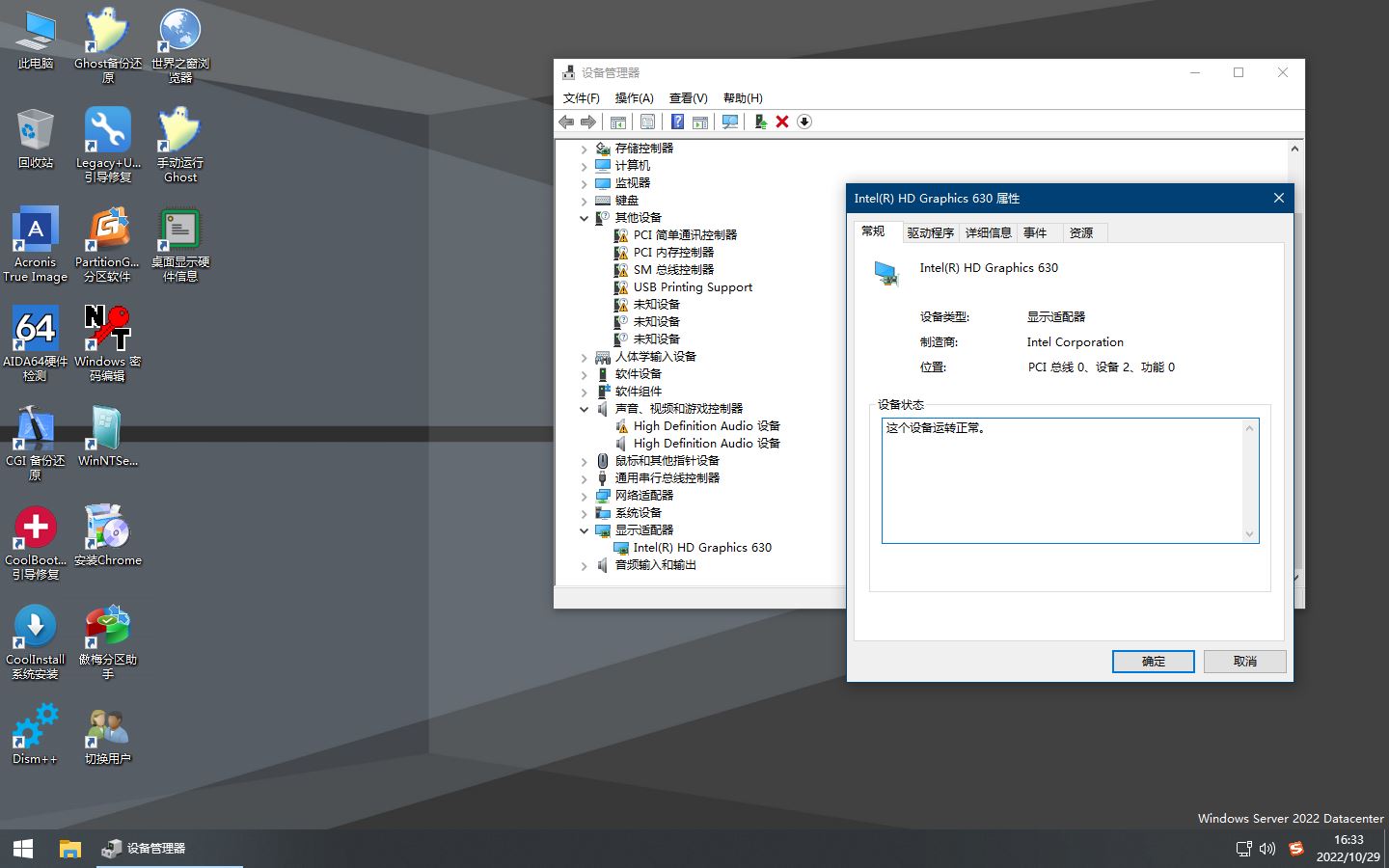Switch to the 详细信息 tab
The width and height of the screenshot is (1389, 868).
coord(989,232)
